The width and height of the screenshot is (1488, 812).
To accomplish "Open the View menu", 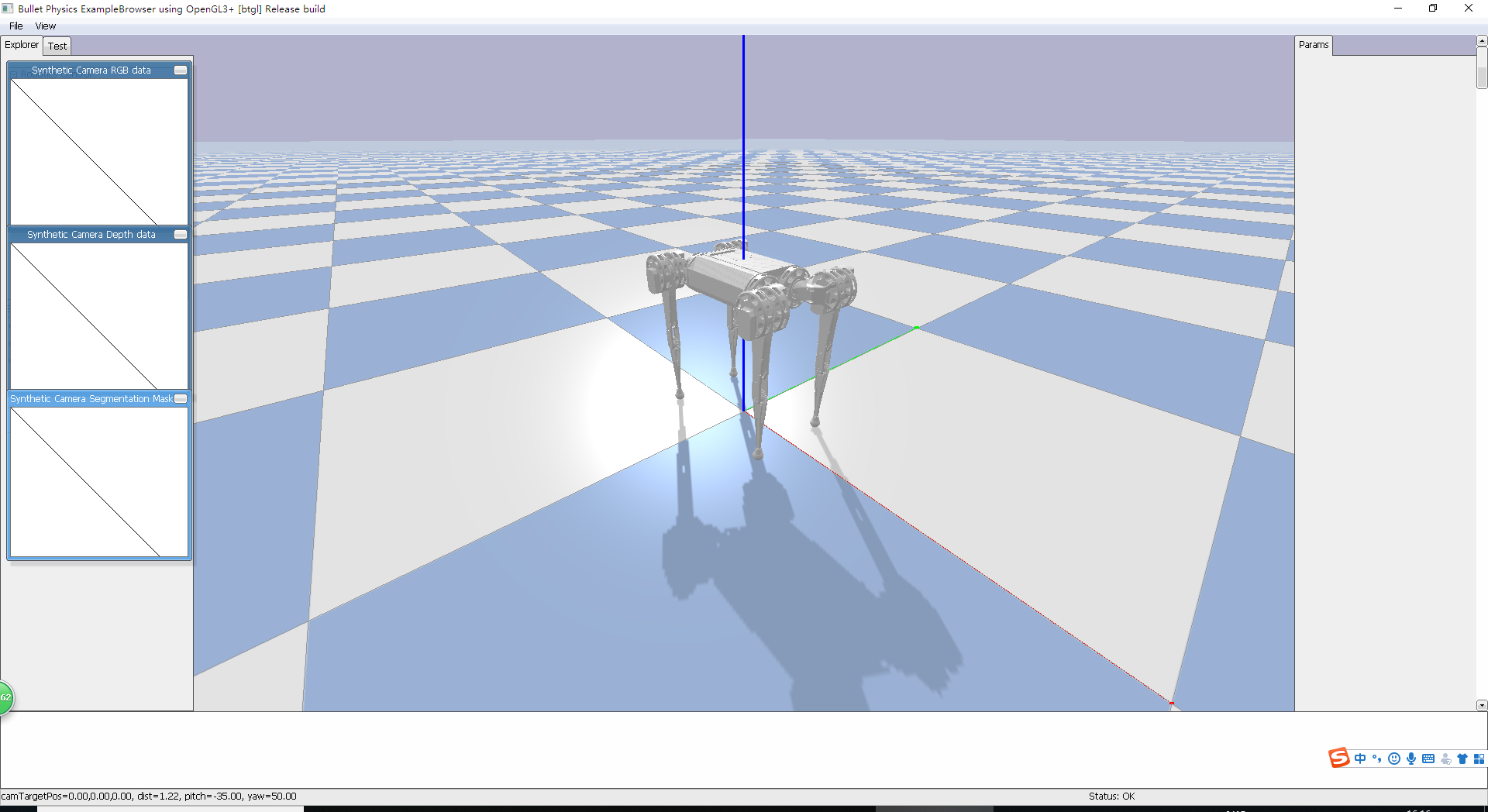I will pos(46,26).
